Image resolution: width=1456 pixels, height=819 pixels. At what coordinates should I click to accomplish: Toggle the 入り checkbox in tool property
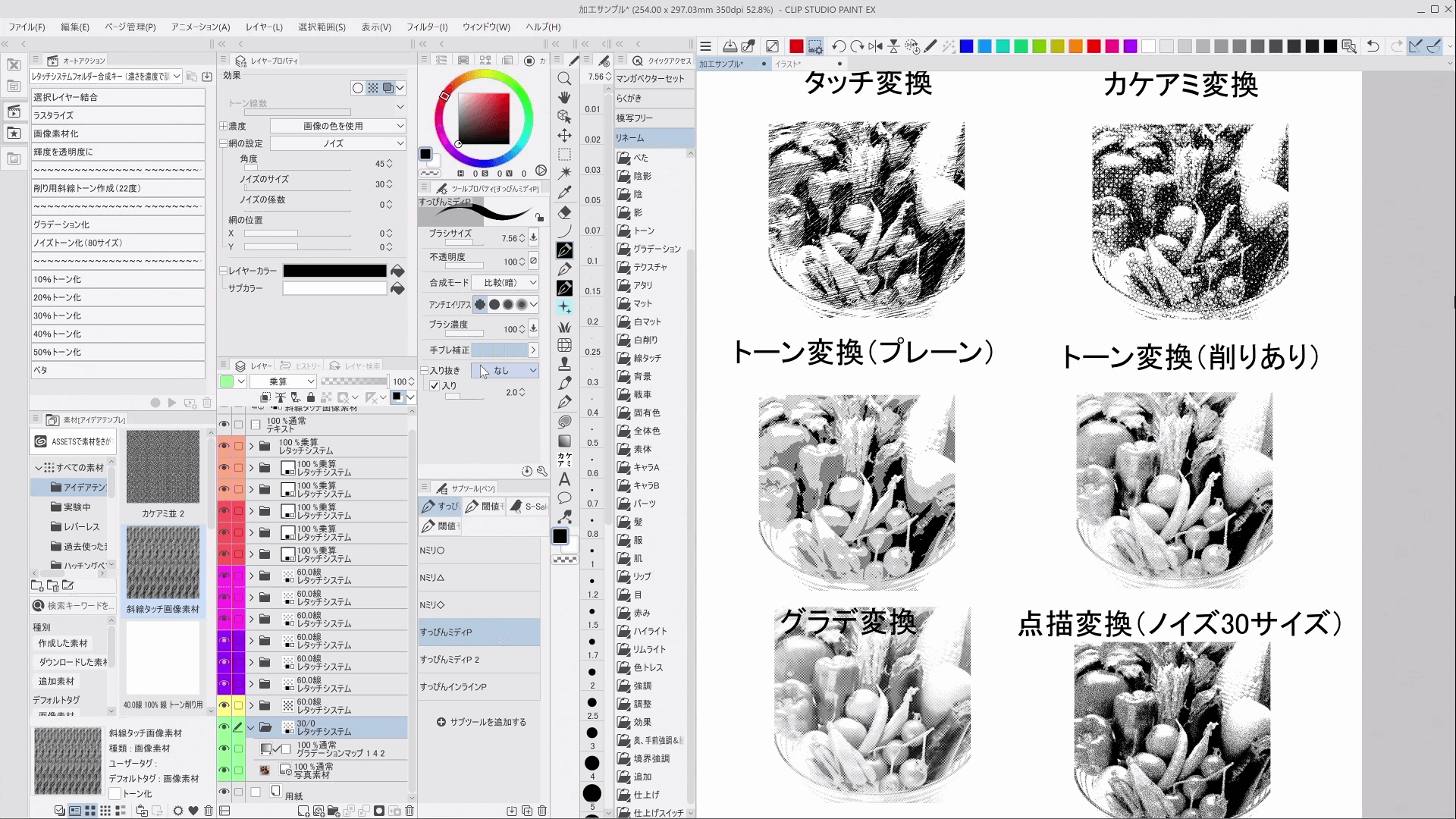pos(435,385)
